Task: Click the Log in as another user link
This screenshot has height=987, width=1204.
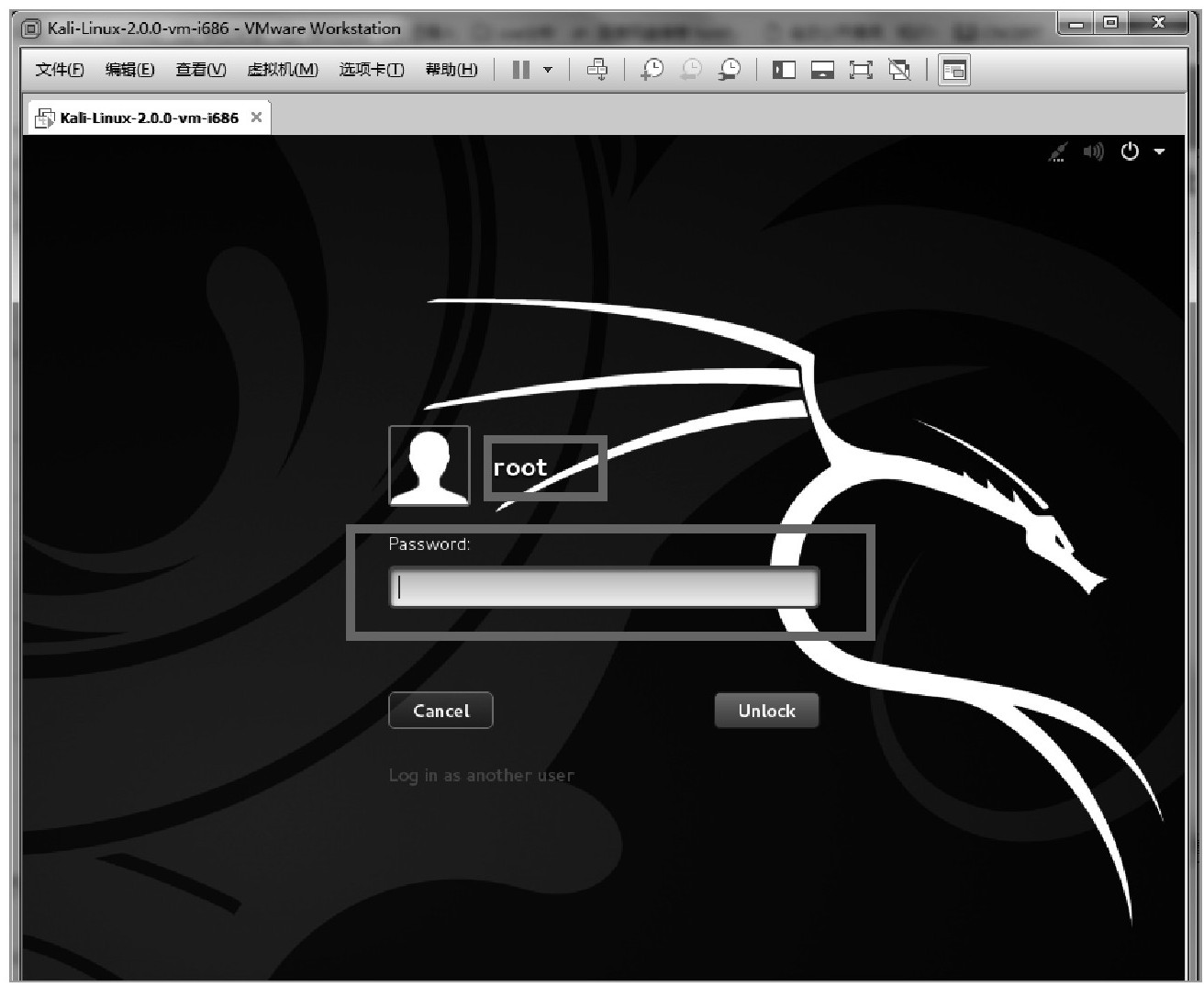Action: 482,776
